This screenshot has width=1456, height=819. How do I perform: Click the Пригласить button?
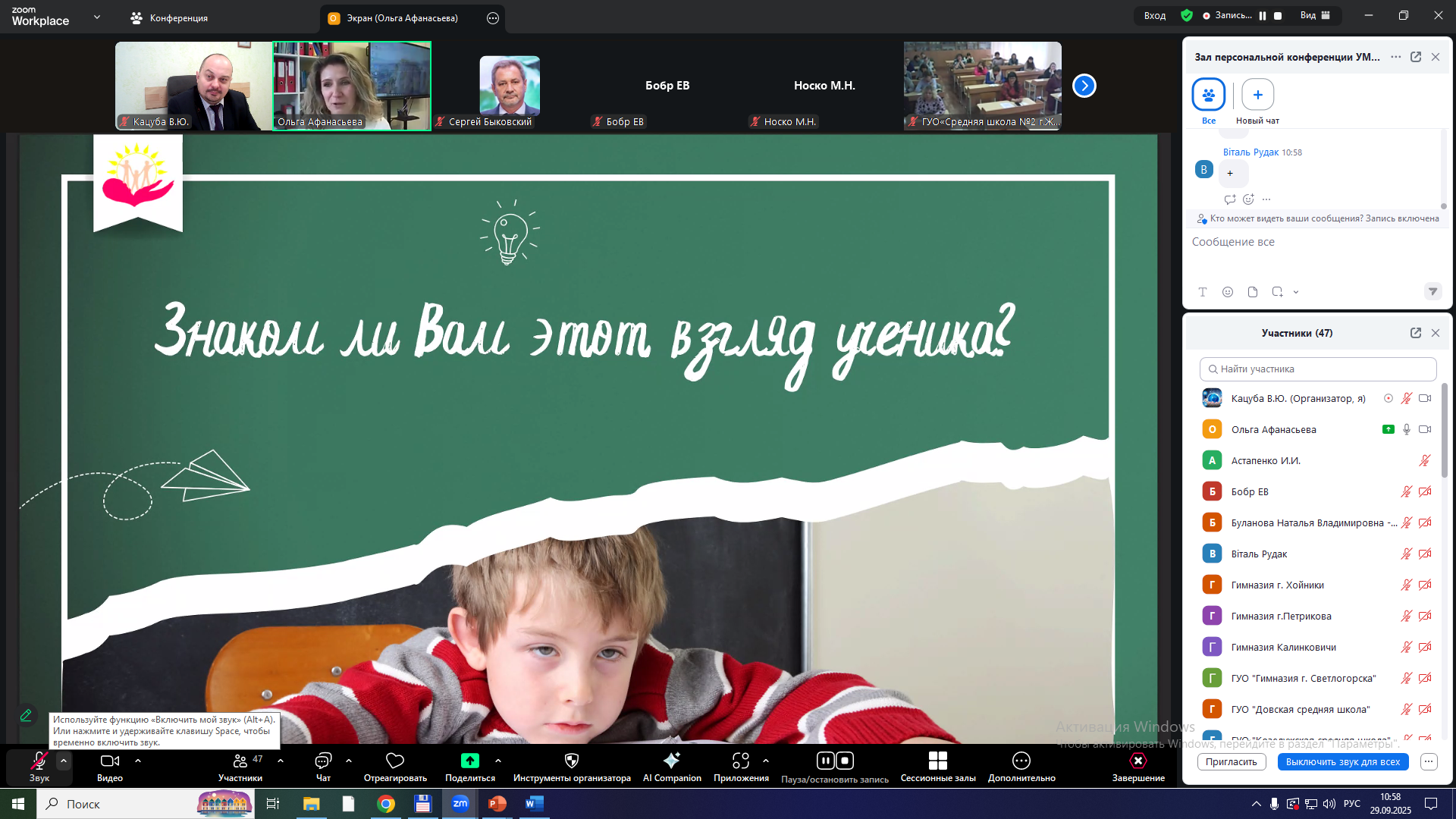coord(1231,762)
